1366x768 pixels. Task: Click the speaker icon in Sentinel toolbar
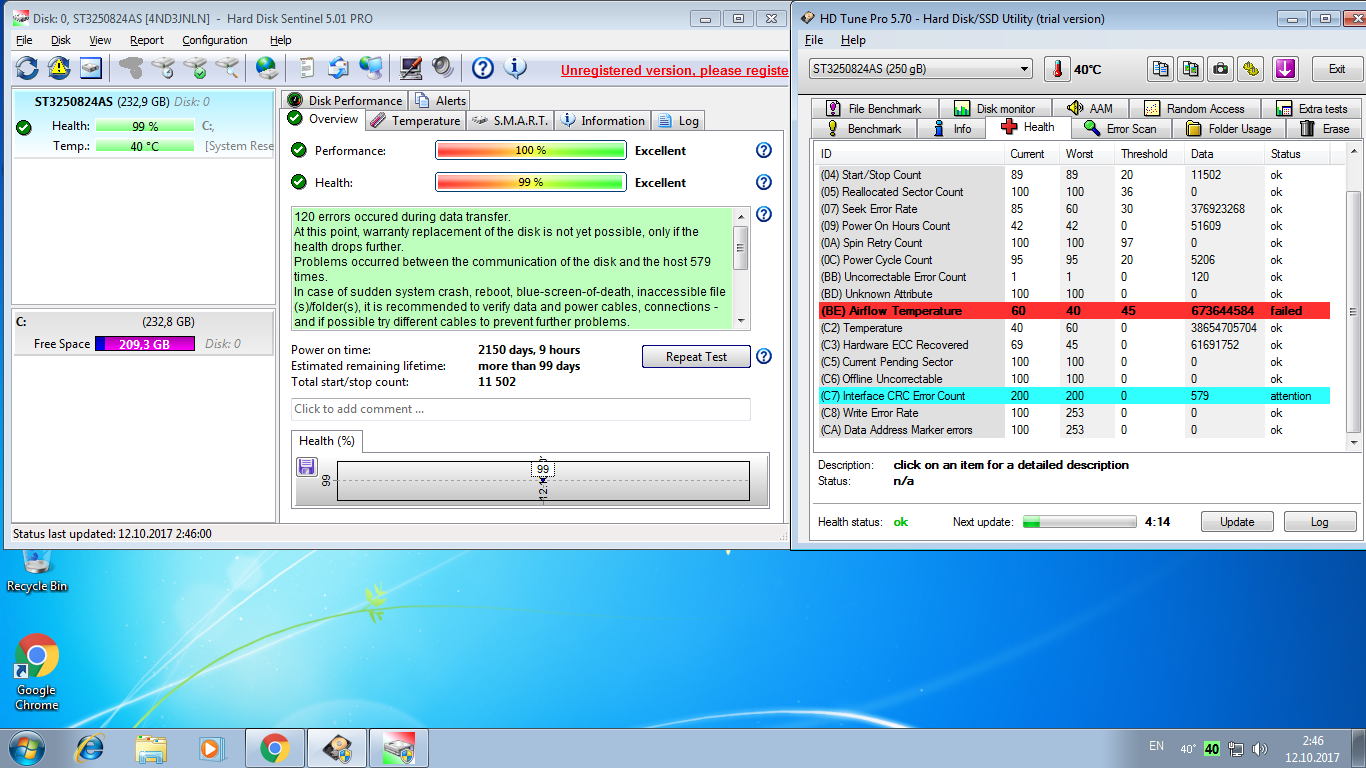pyautogui.click(x=443, y=68)
